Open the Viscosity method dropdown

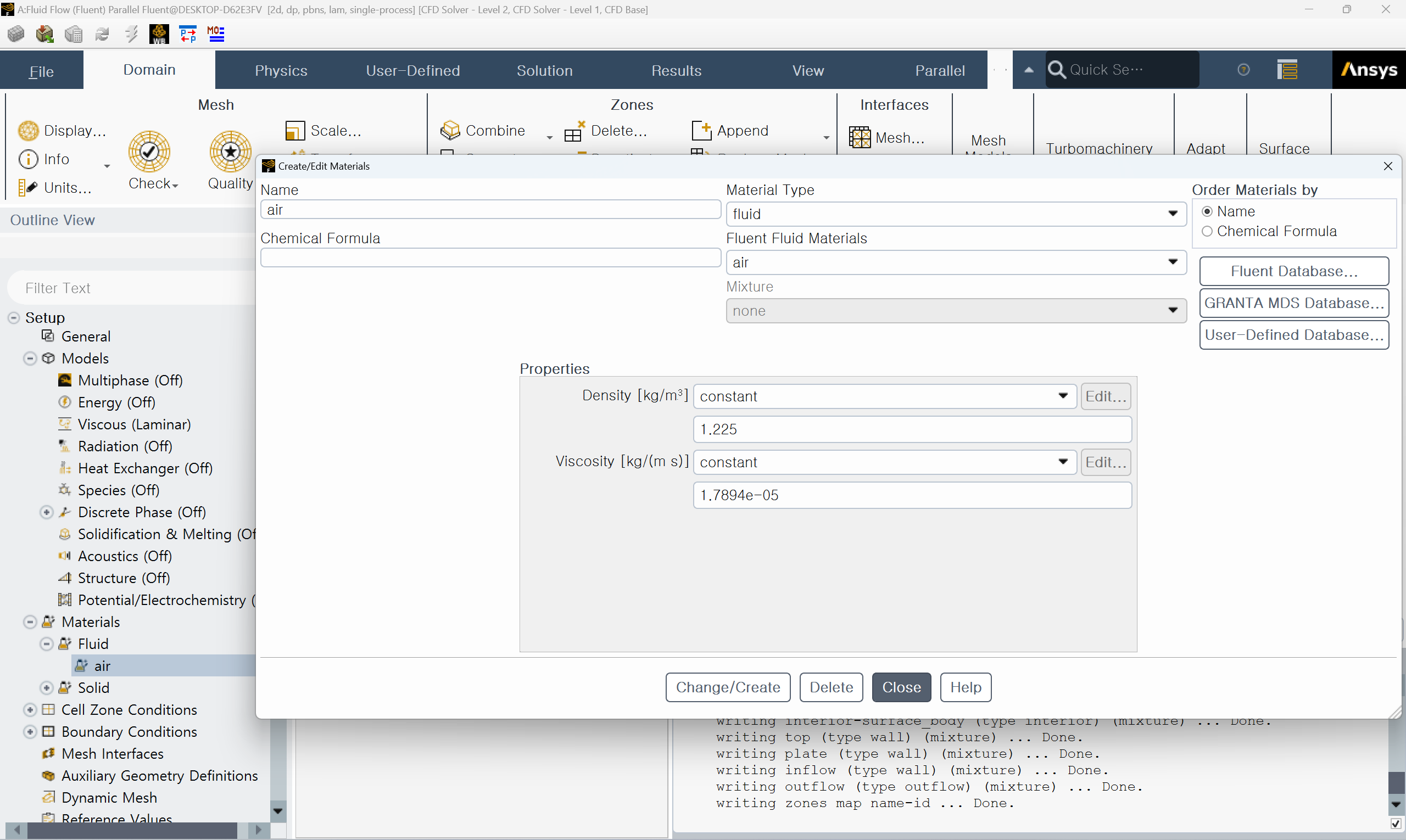(x=884, y=462)
